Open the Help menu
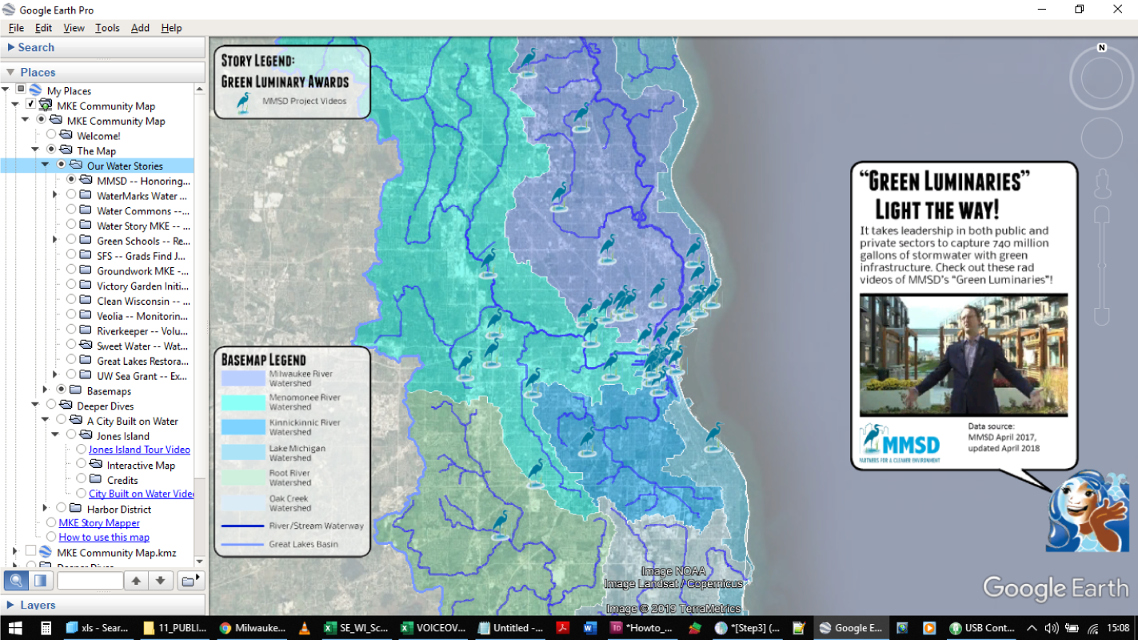Image resolution: width=1138 pixels, height=640 pixels. click(171, 28)
